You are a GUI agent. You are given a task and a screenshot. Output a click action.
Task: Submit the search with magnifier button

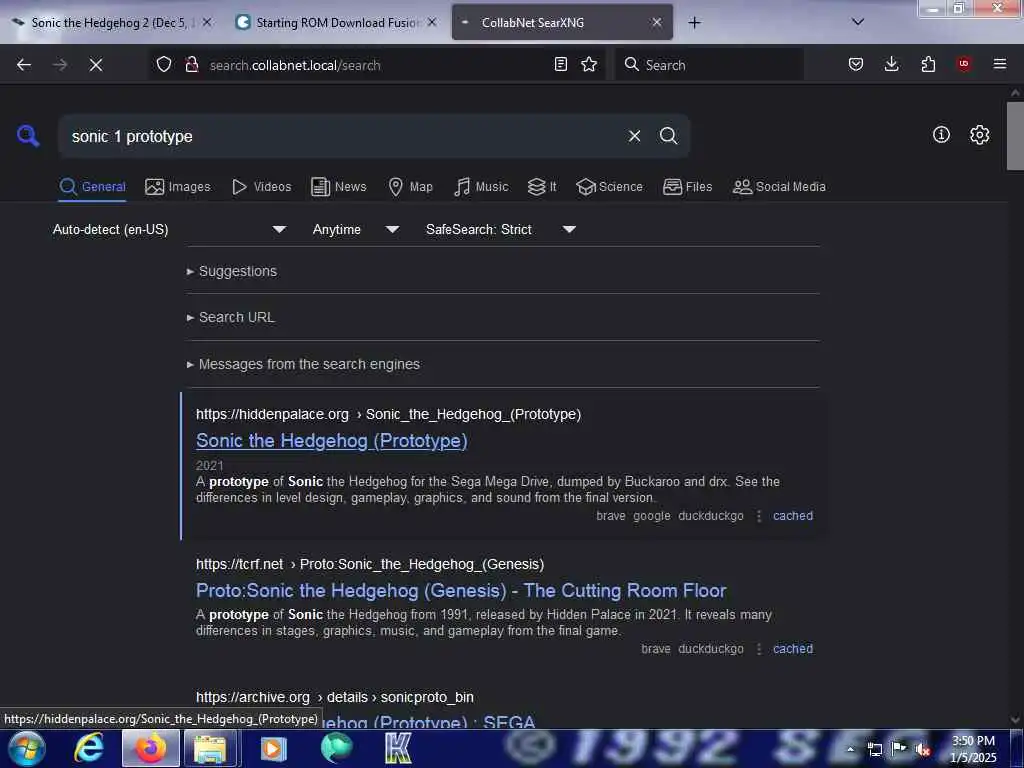(x=668, y=136)
